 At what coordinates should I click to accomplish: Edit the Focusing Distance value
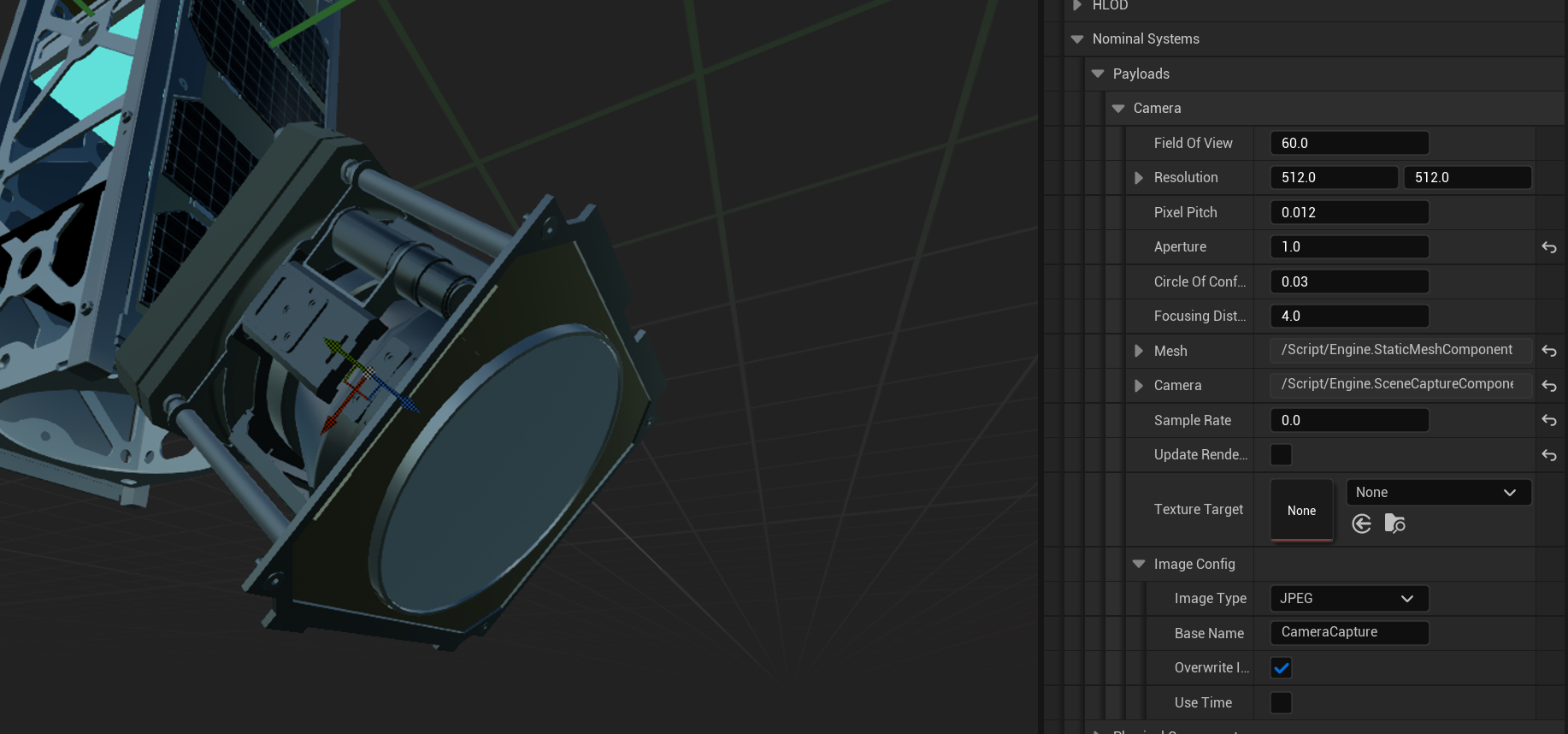coord(1349,316)
